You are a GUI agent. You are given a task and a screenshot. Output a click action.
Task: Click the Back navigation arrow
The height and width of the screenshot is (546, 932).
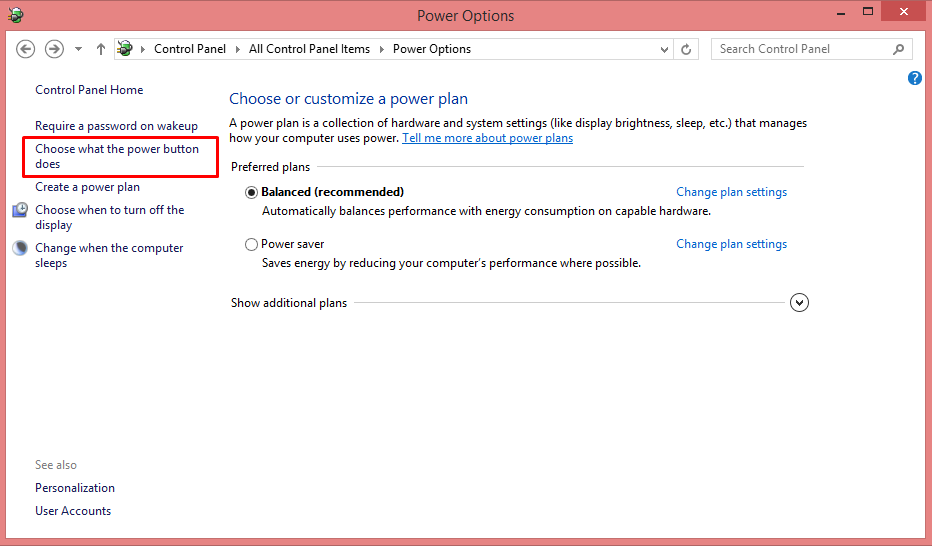(x=26, y=49)
